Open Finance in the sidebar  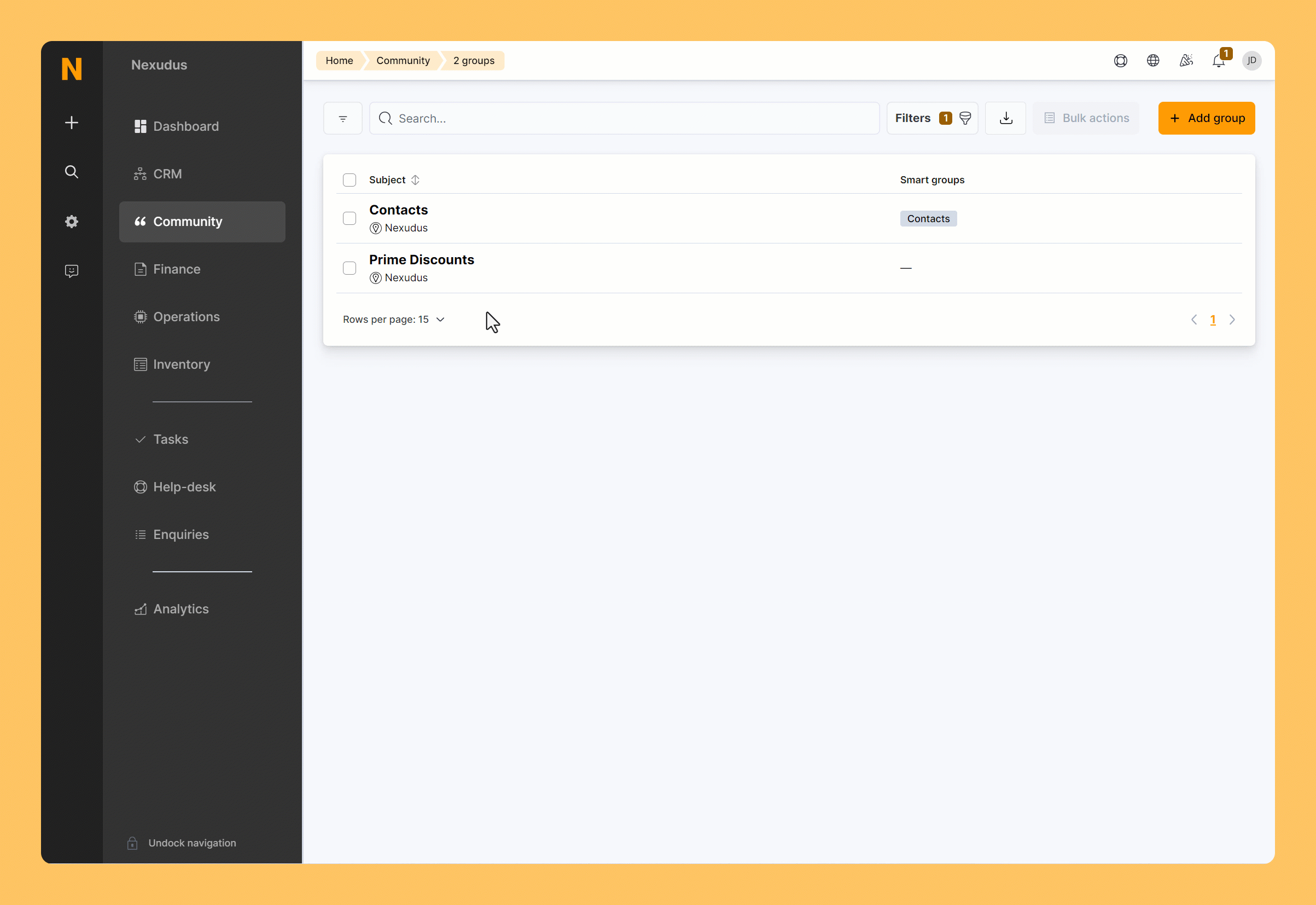click(202, 269)
